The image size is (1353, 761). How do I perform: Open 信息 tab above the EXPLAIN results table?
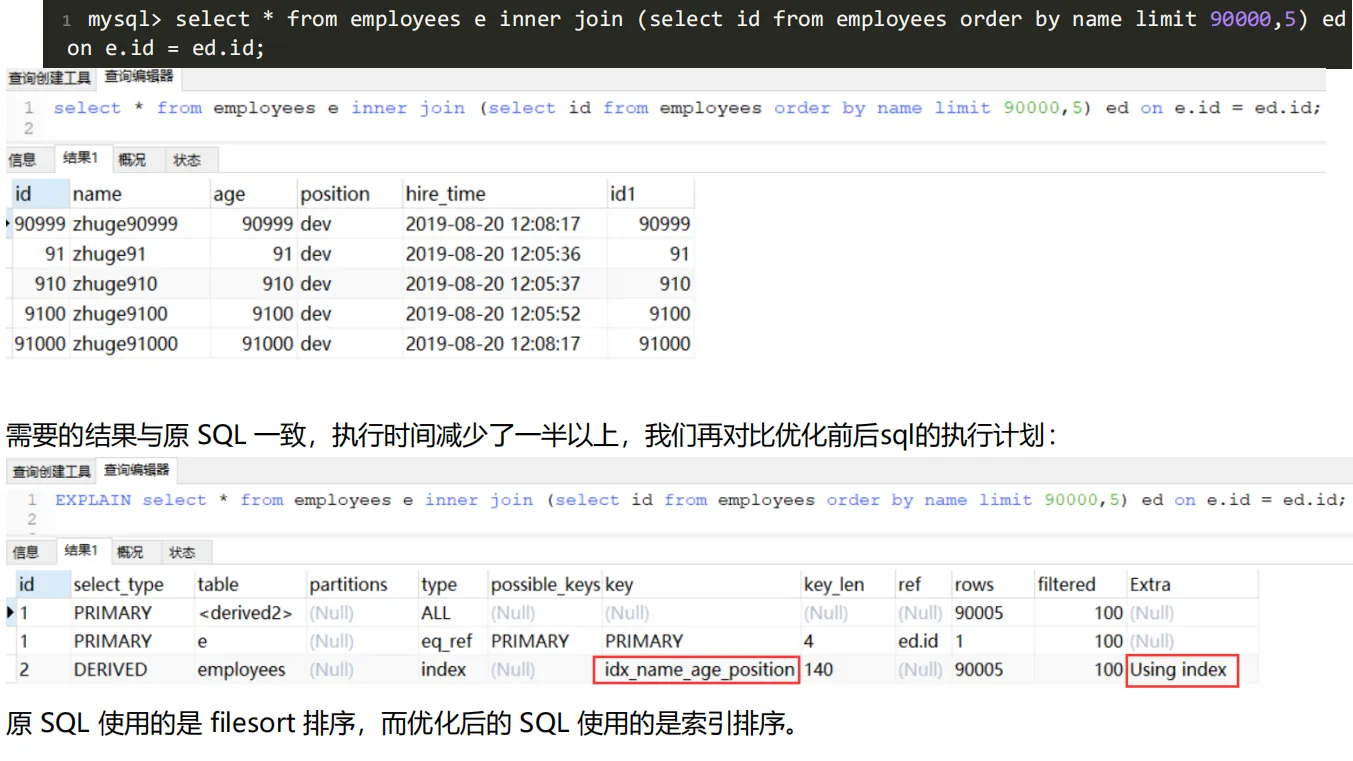[x=26, y=552]
